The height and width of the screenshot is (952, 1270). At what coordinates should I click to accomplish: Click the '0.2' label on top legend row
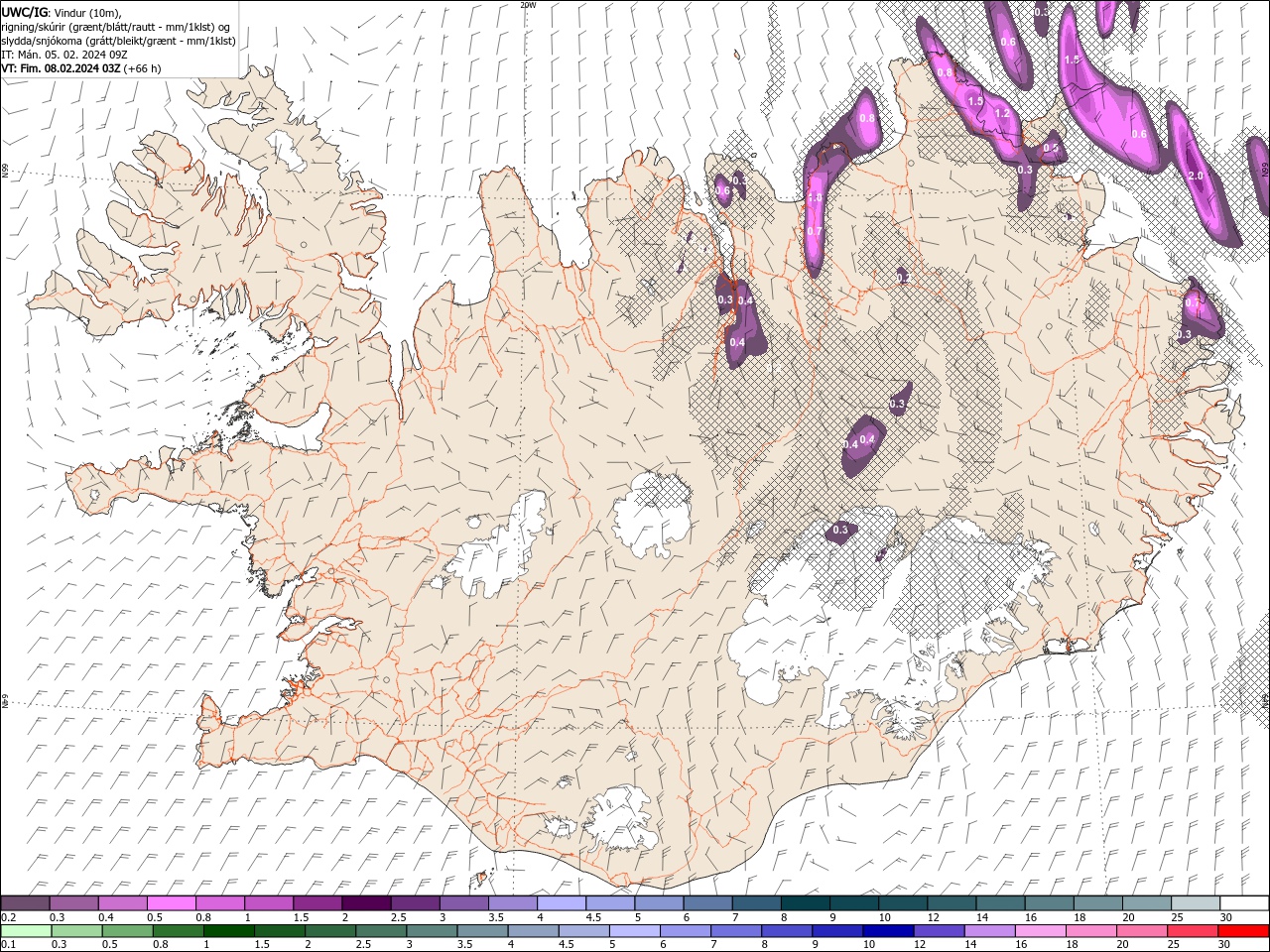(x=9, y=916)
